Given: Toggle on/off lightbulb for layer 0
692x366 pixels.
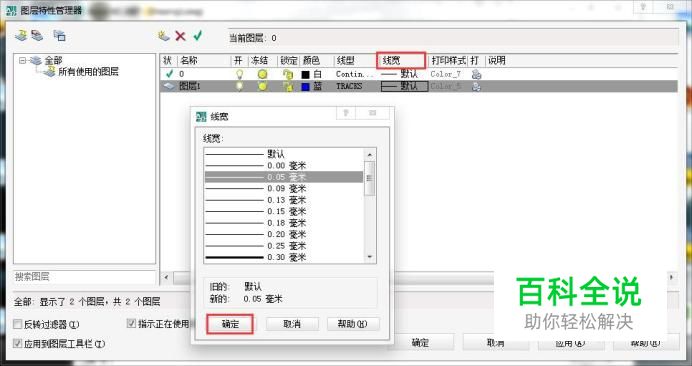Looking at the screenshot, I should point(239,74).
